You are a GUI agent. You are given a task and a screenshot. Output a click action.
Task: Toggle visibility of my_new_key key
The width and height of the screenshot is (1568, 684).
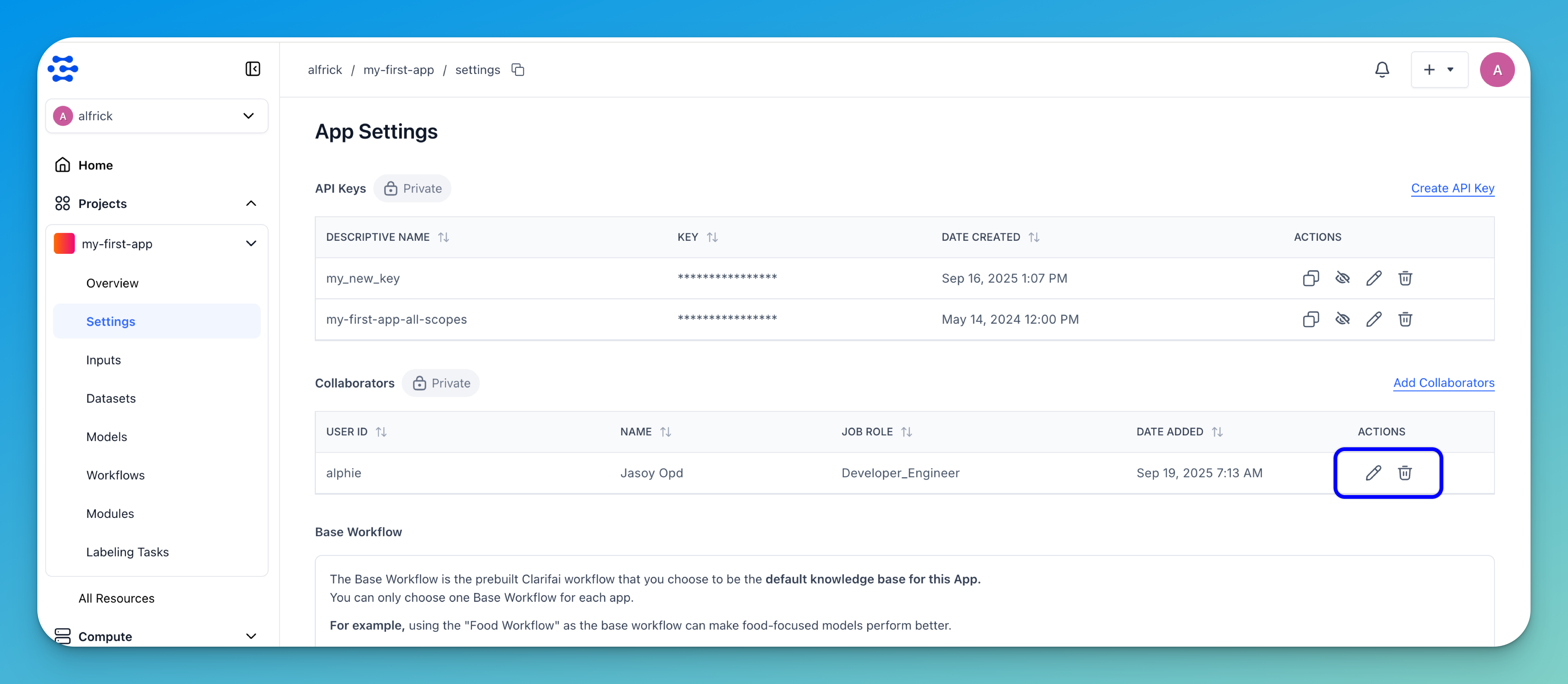tap(1342, 278)
